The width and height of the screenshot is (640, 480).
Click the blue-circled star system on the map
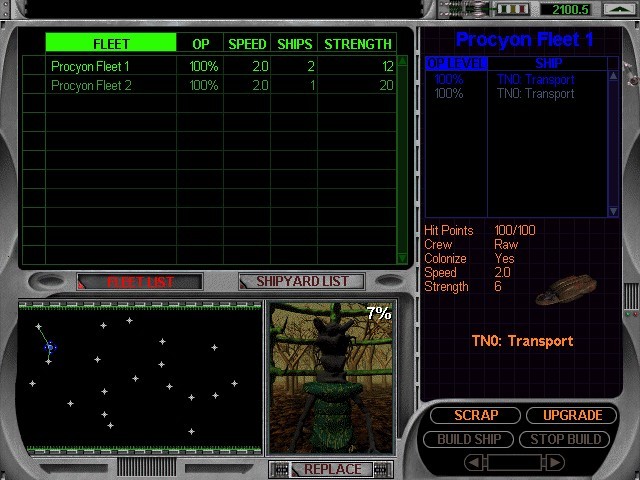point(50,347)
